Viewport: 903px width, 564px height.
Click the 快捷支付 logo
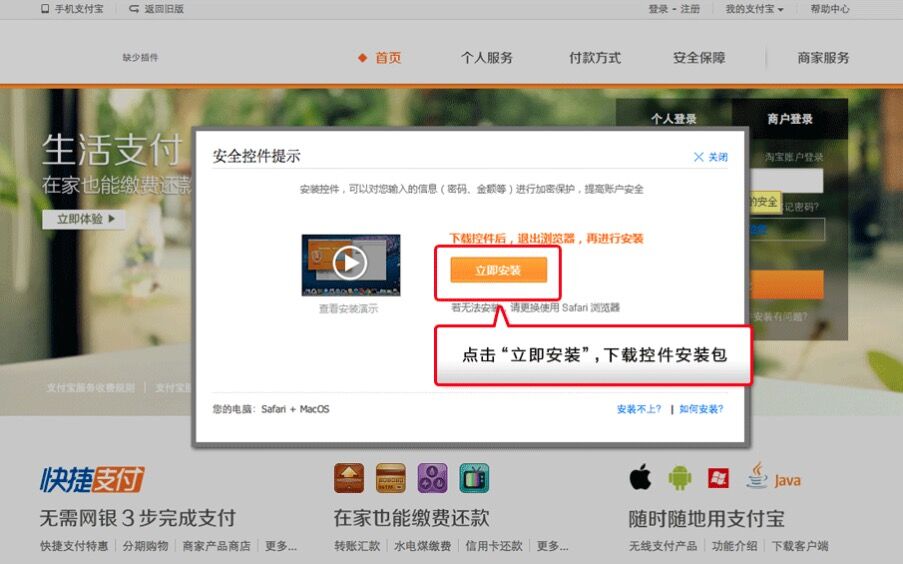(x=92, y=479)
